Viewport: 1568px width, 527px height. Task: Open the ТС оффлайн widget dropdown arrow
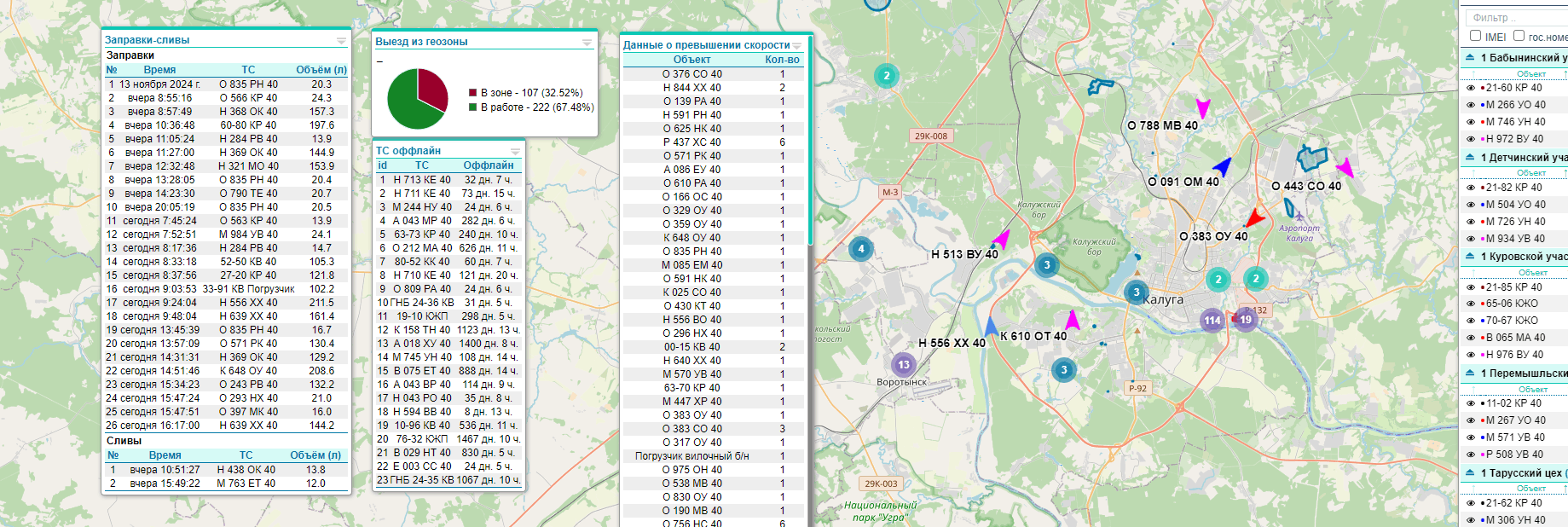click(x=515, y=152)
